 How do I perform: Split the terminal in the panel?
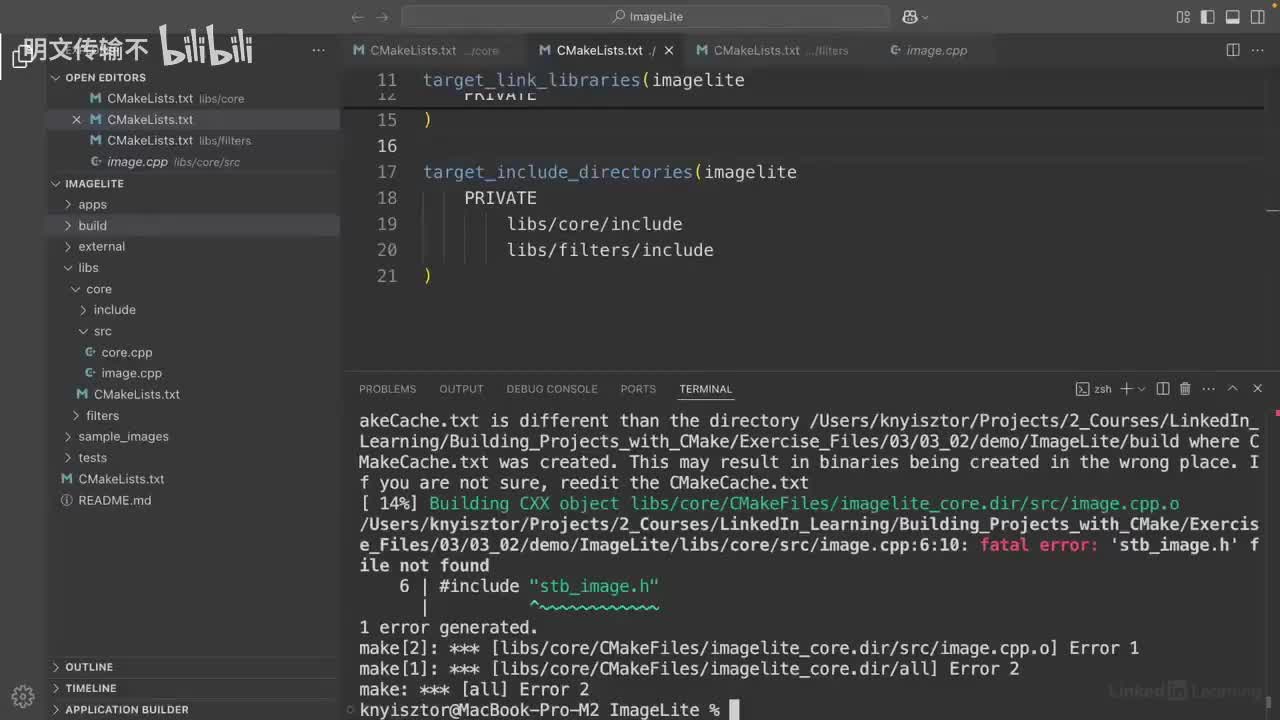[1163, 389]
